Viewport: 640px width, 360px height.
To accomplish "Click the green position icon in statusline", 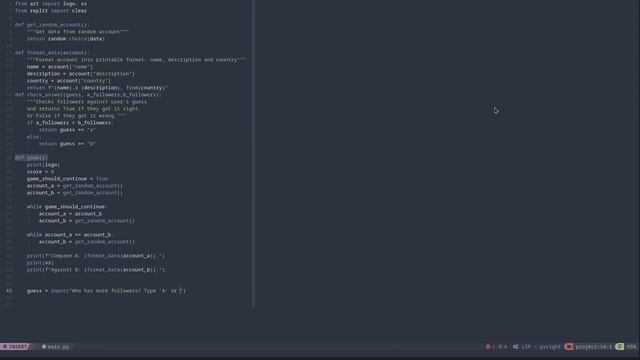I will pyautogui.click(x=620, y=347).
